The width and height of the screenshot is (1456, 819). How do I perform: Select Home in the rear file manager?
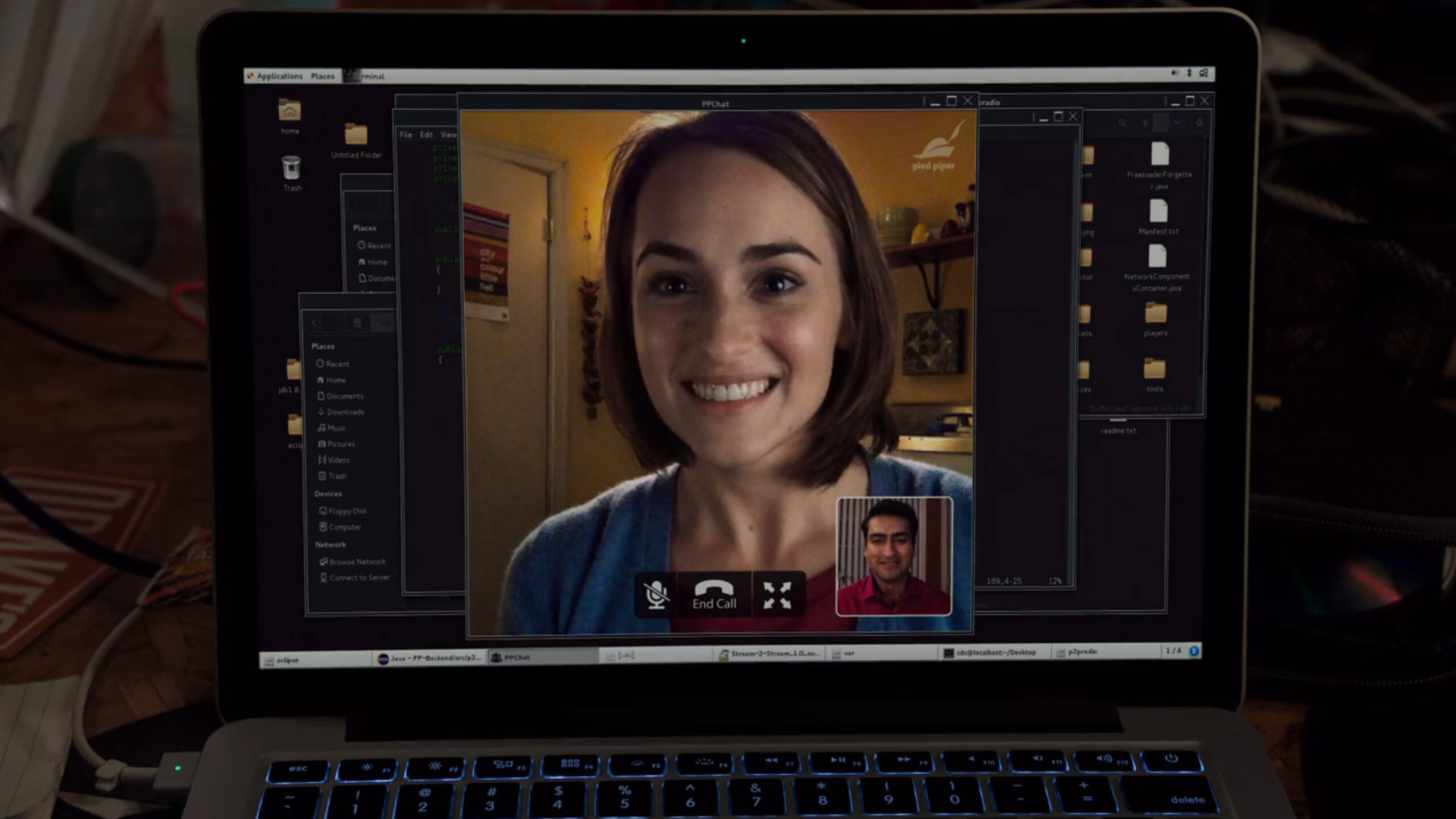click(x=373, y=262)
